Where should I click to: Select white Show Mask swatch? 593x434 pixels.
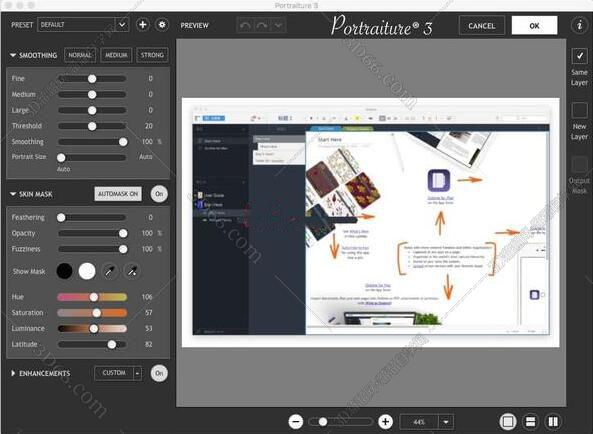pos(87,271)
